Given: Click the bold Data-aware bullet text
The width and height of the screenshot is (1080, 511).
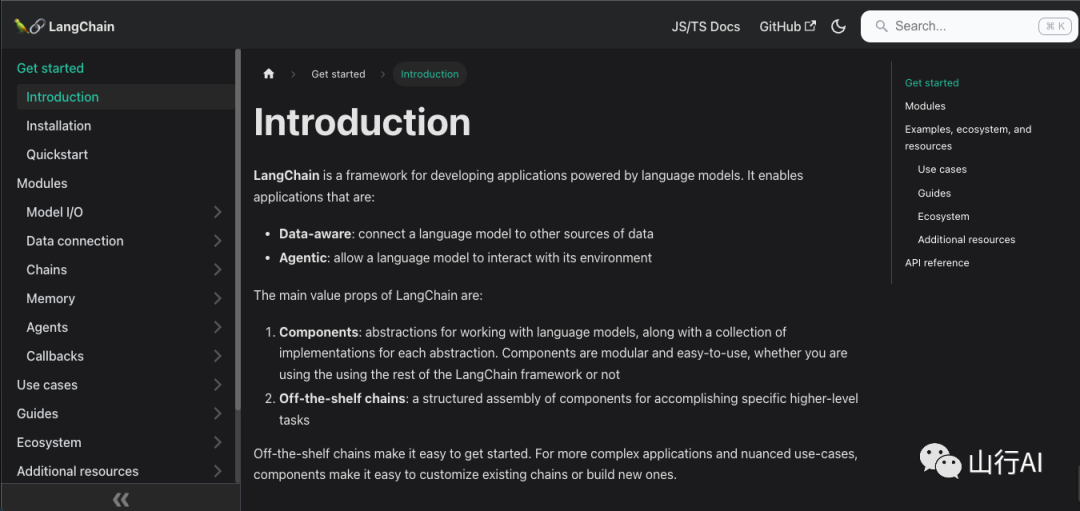Looking at the screenshot, I should [315, 234].
